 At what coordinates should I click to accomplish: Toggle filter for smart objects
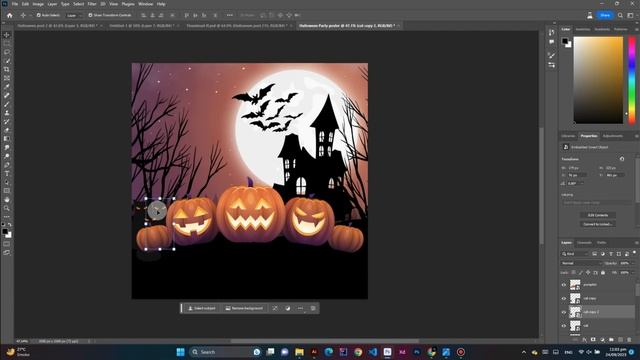pyautogui.click(x=627, y=254)
